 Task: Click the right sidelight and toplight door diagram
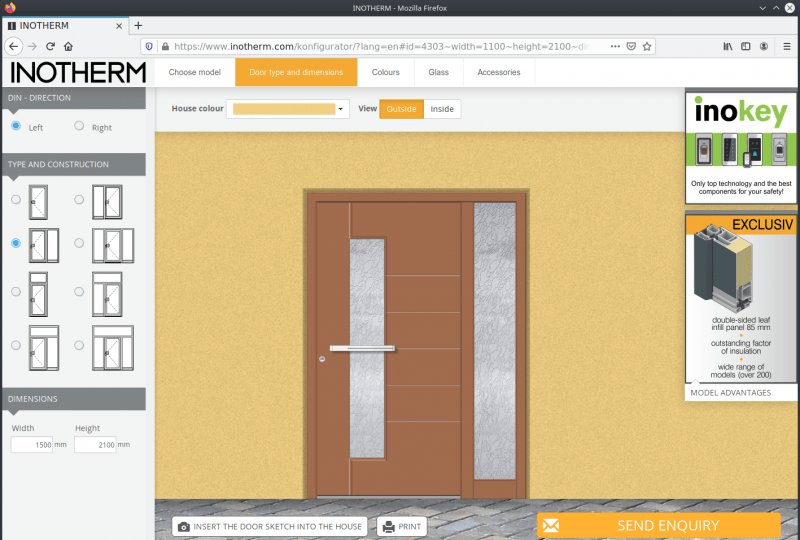click(44, 348)
